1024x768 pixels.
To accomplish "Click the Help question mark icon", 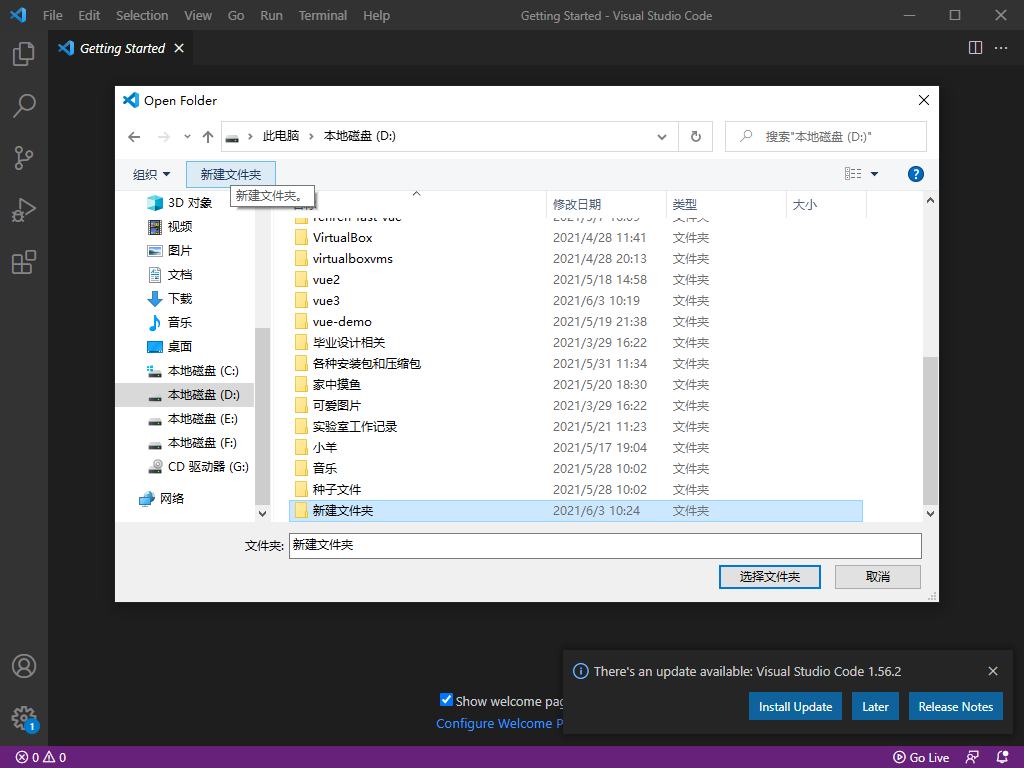I will 916,174.
